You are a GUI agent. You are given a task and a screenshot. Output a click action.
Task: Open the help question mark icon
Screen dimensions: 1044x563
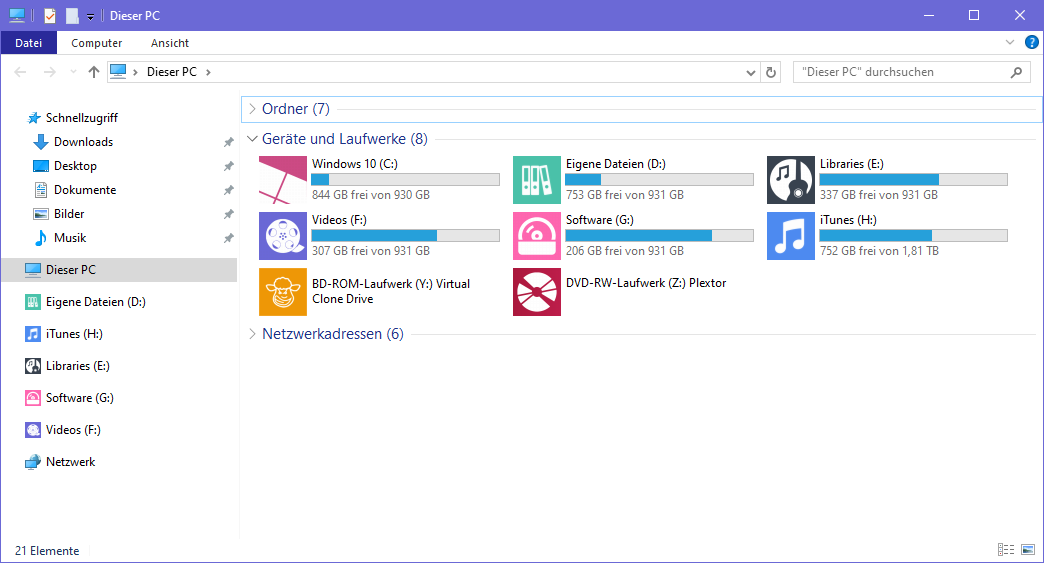pos(1031,43)
